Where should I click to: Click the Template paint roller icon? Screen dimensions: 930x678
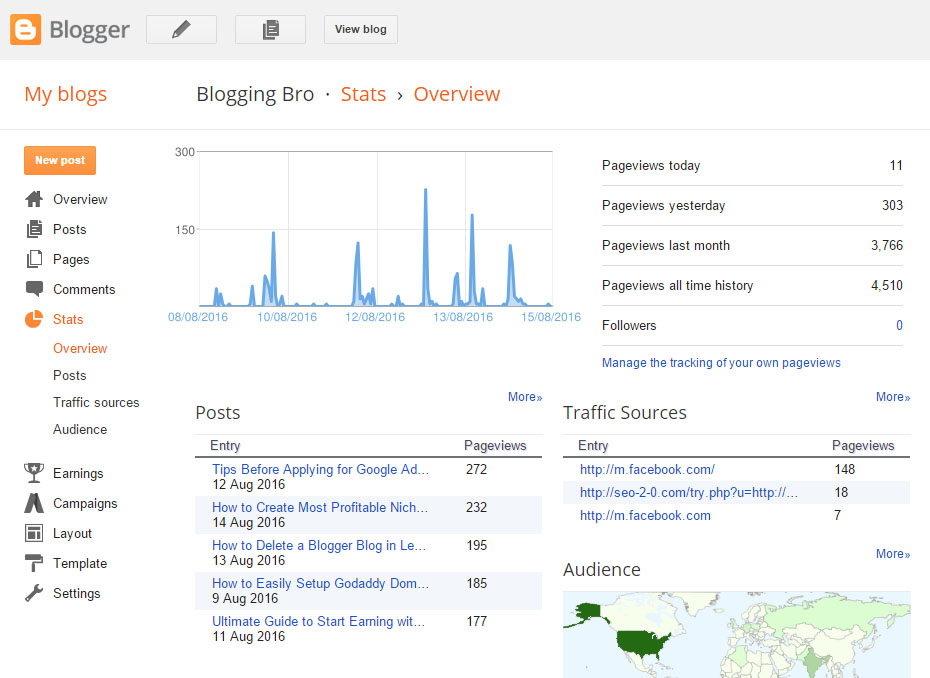[34, 563]
